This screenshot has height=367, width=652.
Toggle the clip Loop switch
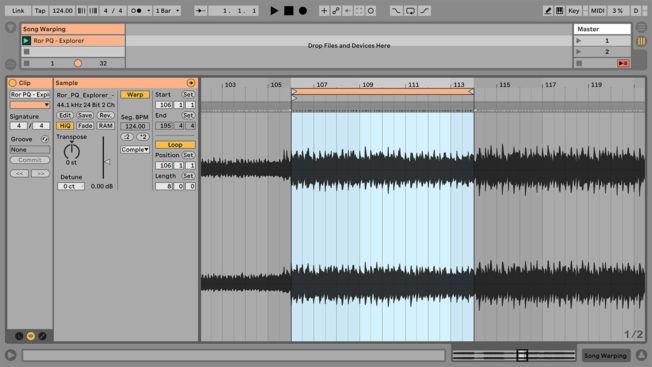(x=175, y=145)
